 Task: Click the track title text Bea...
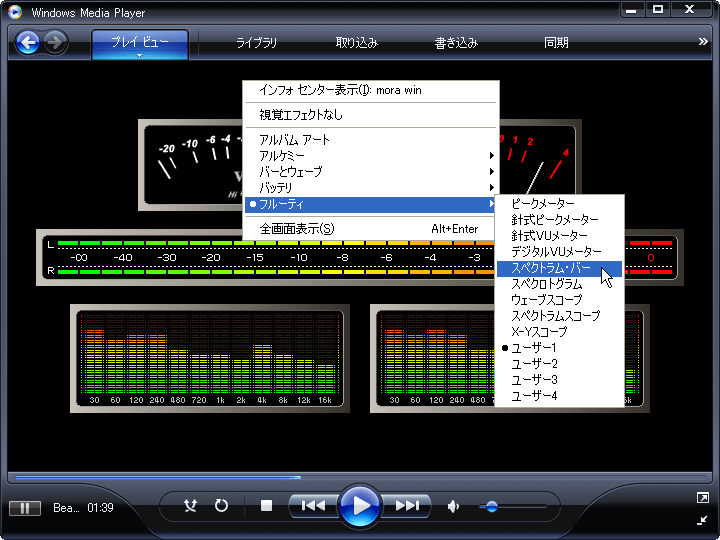pos(66,508)
